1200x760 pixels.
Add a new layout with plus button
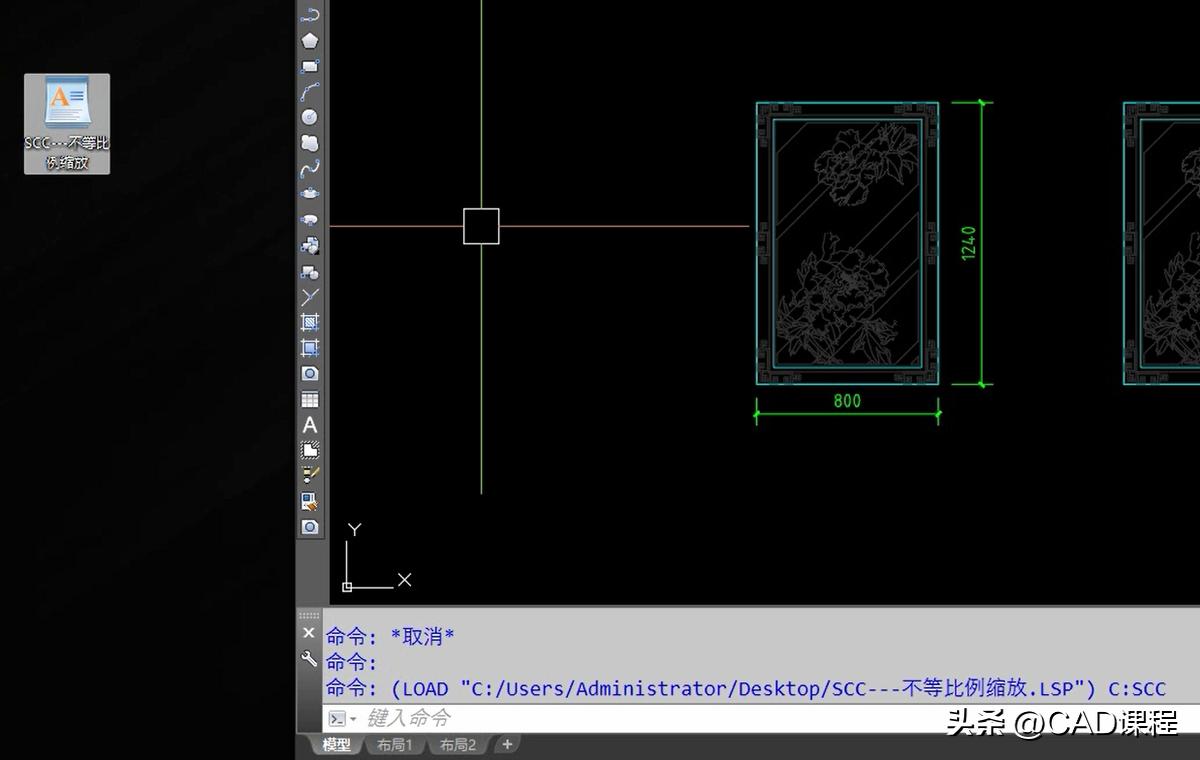pyautogui.click(x=507, y=744)
